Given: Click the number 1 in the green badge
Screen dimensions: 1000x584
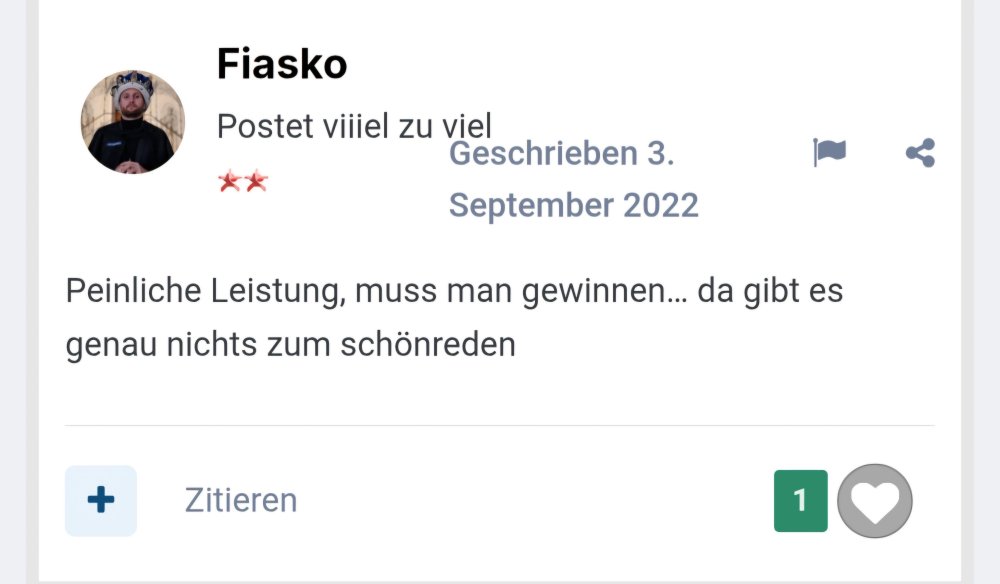Looking at the screenshot, I should pos(800,501).
